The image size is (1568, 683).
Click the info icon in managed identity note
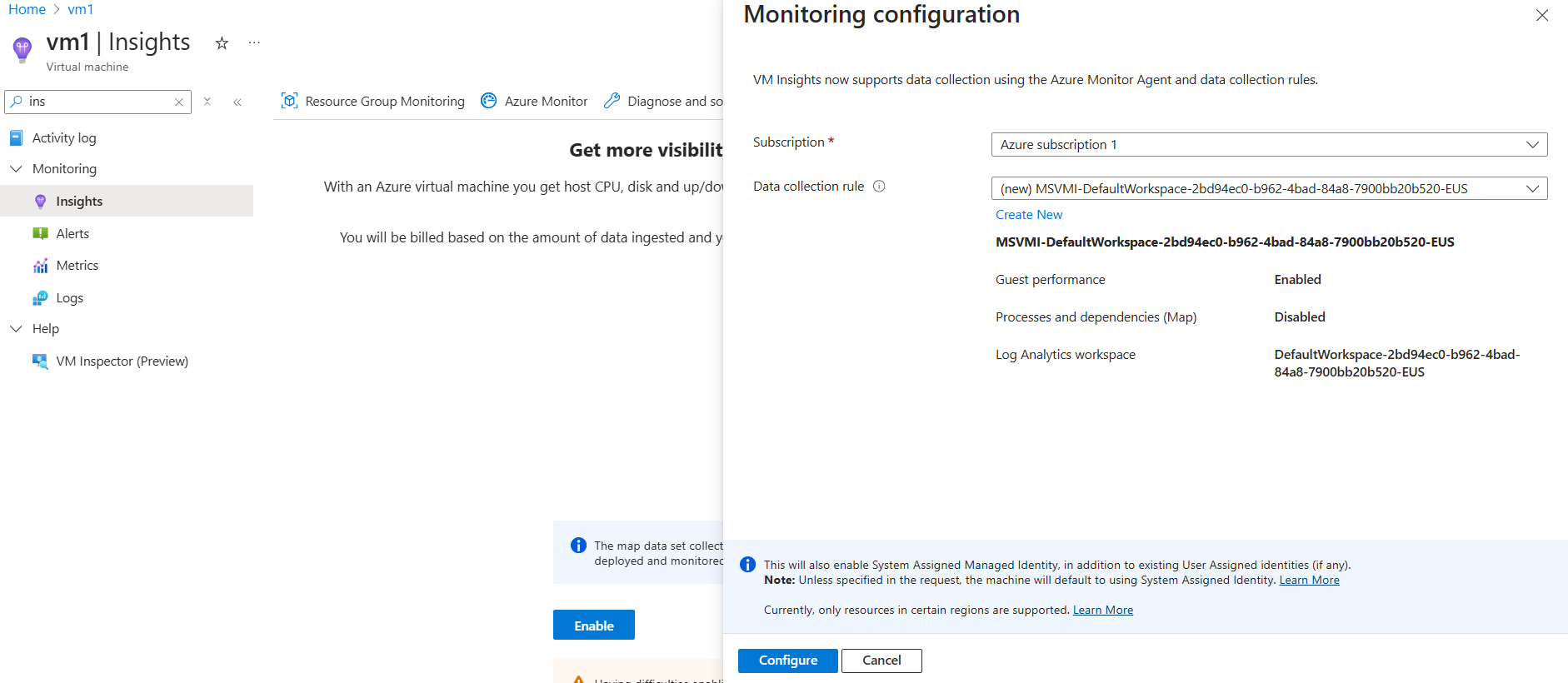tap(748, 565)
